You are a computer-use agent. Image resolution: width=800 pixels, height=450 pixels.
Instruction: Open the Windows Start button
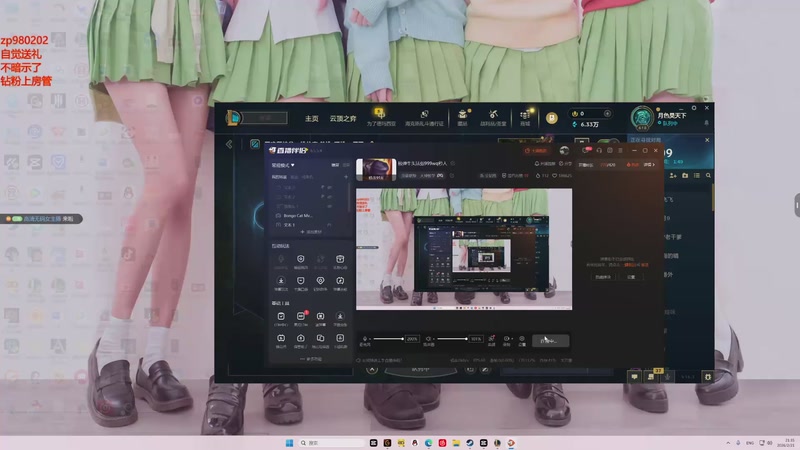pos(289,442)
